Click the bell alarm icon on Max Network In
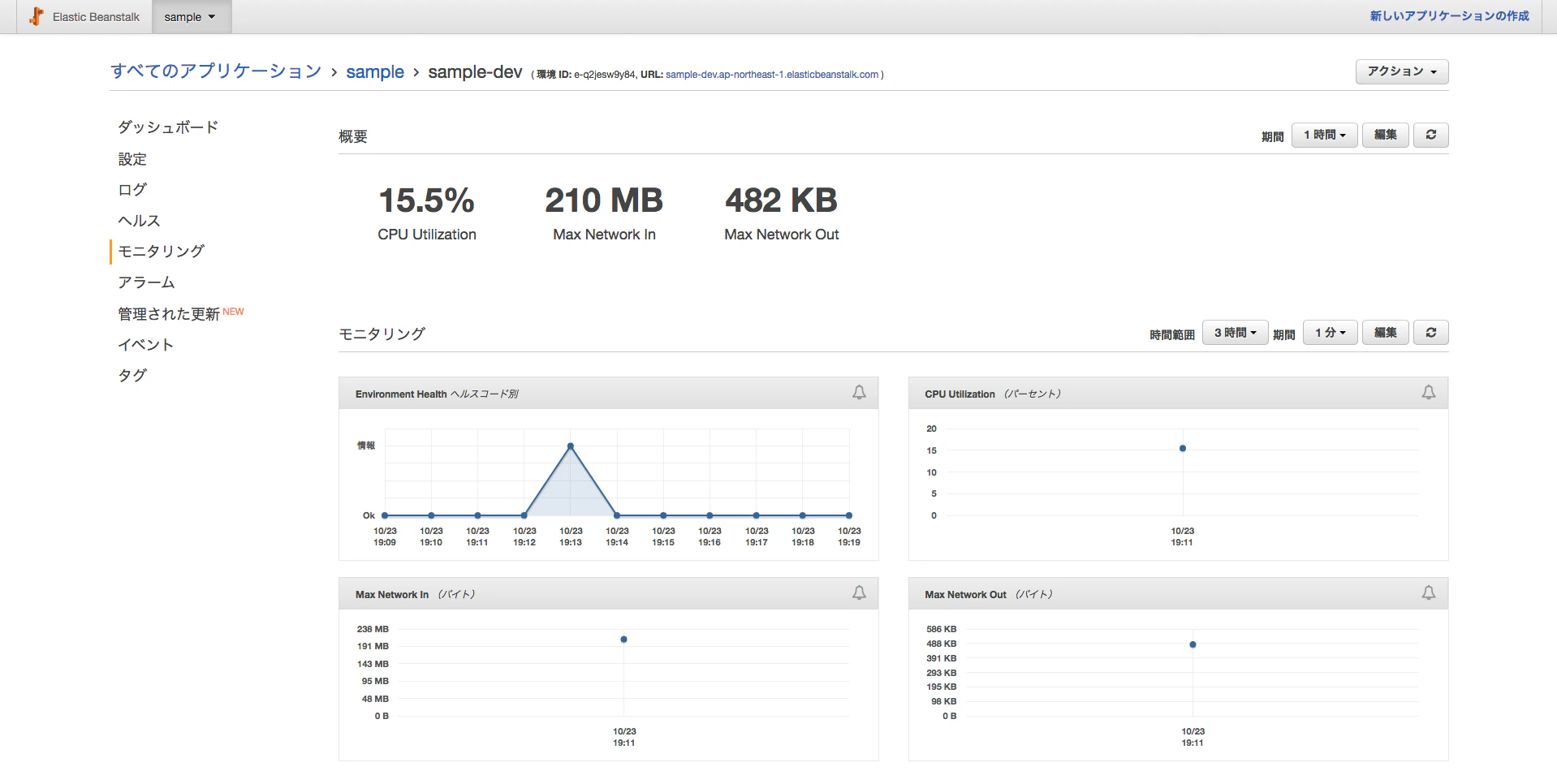Screen dimensions: 1557x784 tap(859, 593)
